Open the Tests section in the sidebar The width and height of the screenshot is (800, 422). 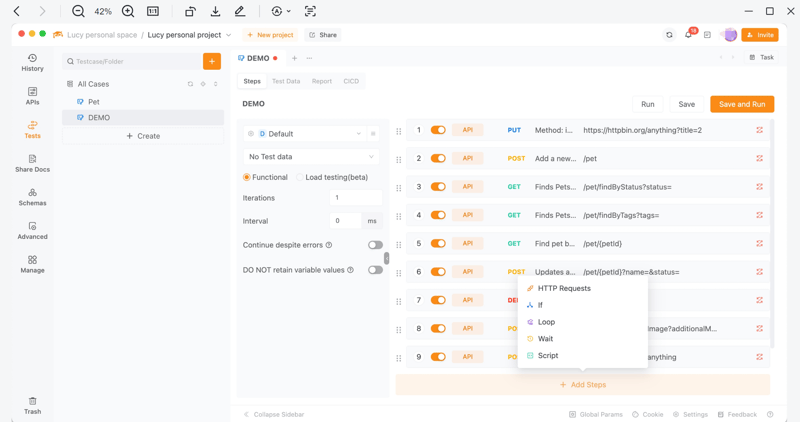click(32, 130)
